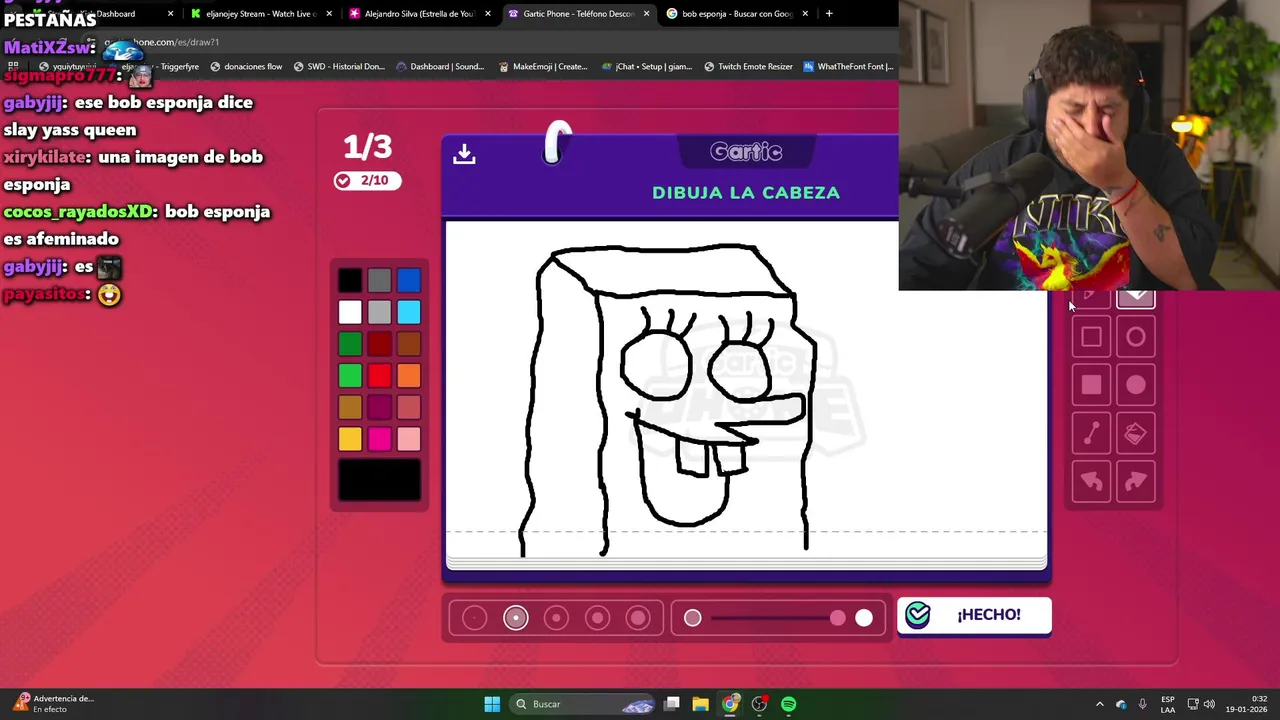Choose the fourth brush size
The width and height of the screenshot is (1280, 720).
tap(598, 618)
